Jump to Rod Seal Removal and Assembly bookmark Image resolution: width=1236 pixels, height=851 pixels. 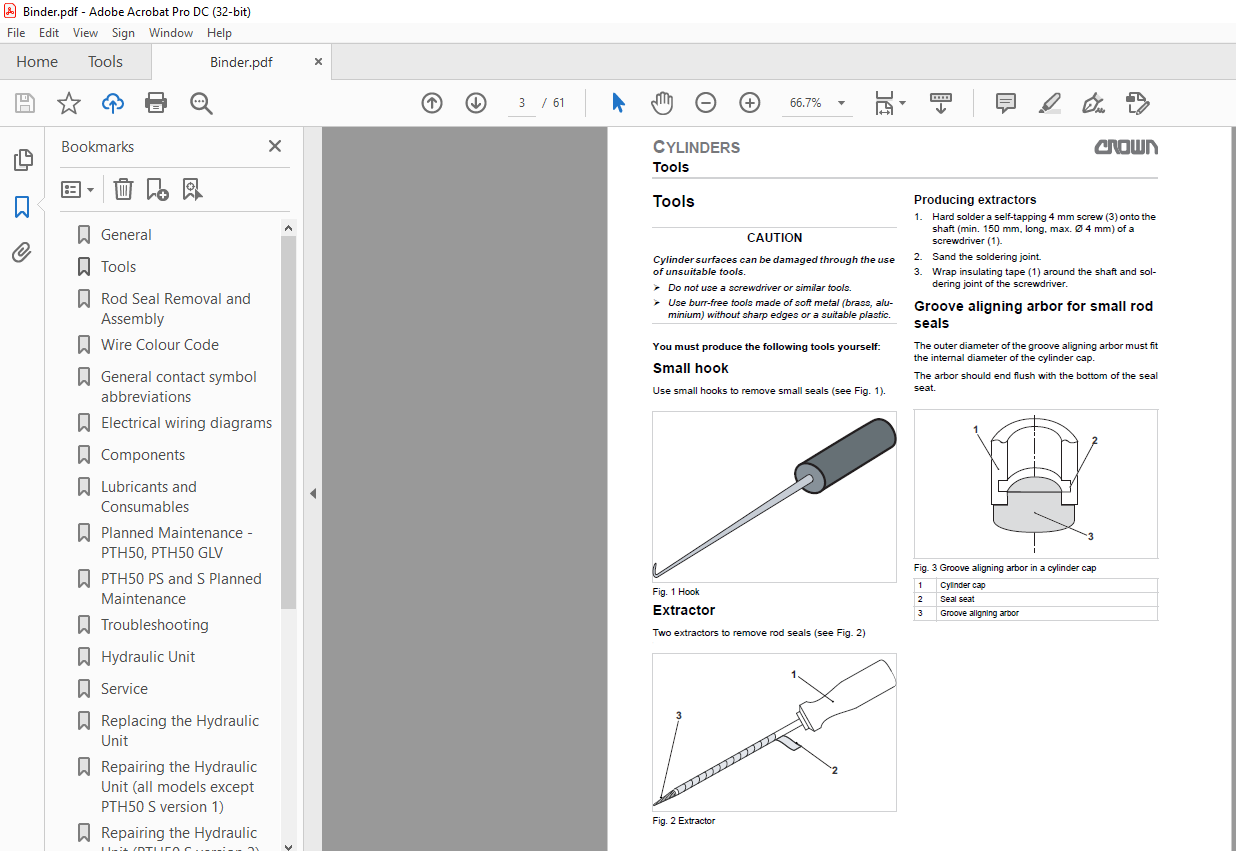[x=175, y=309]
